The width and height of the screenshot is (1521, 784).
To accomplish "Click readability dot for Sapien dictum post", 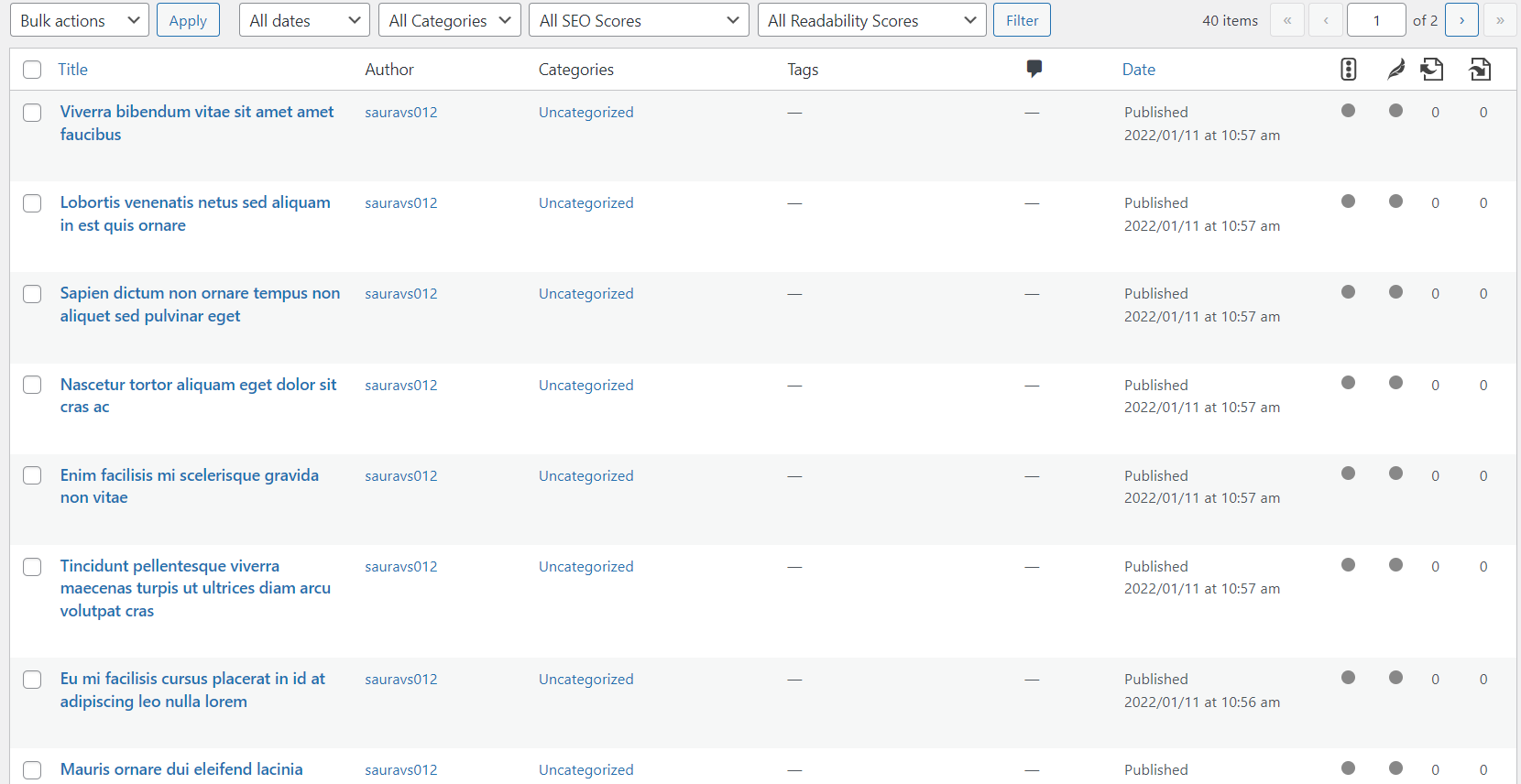I will tap(1395, 292).
